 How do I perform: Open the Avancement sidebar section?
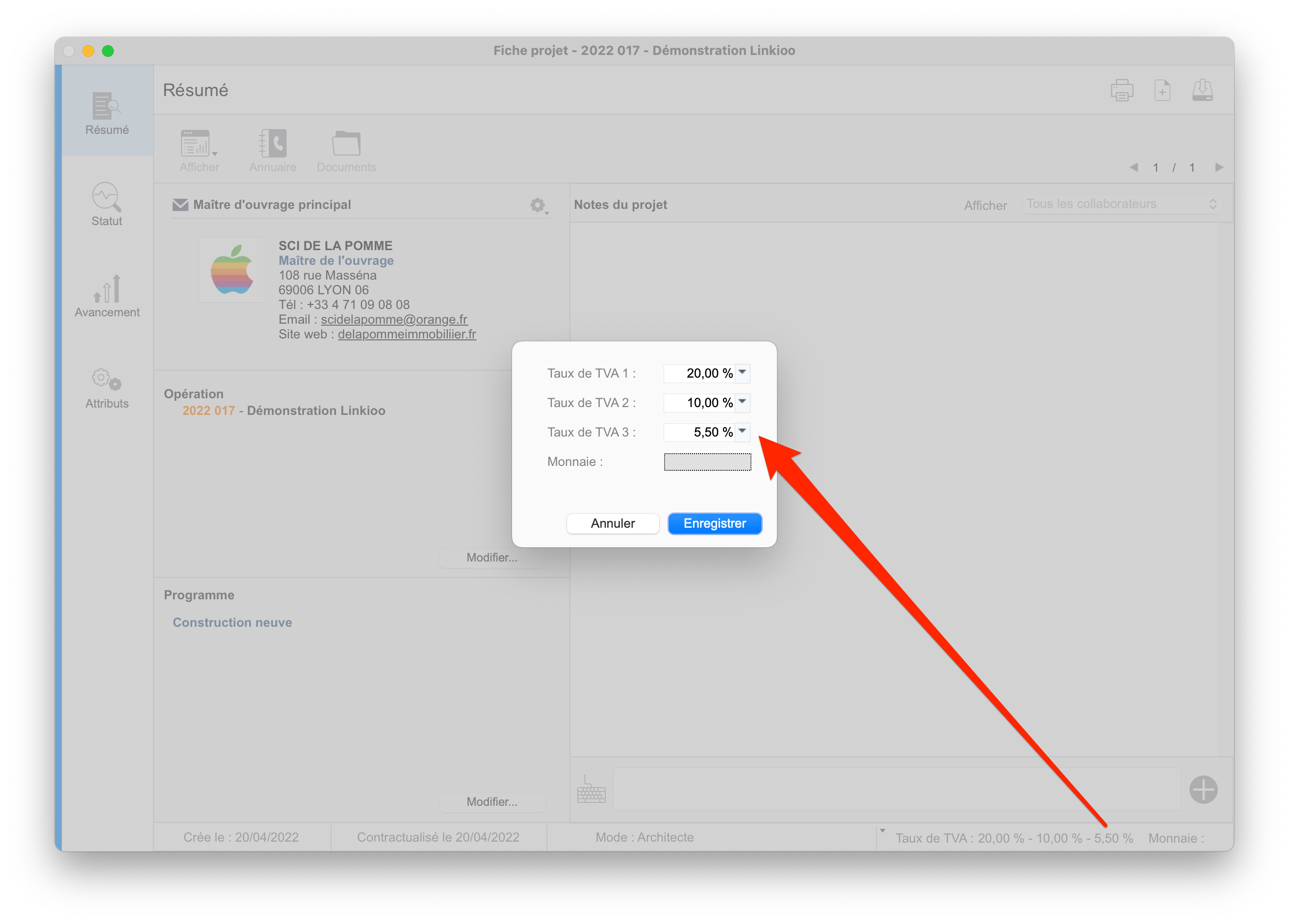tap(107, 296)
